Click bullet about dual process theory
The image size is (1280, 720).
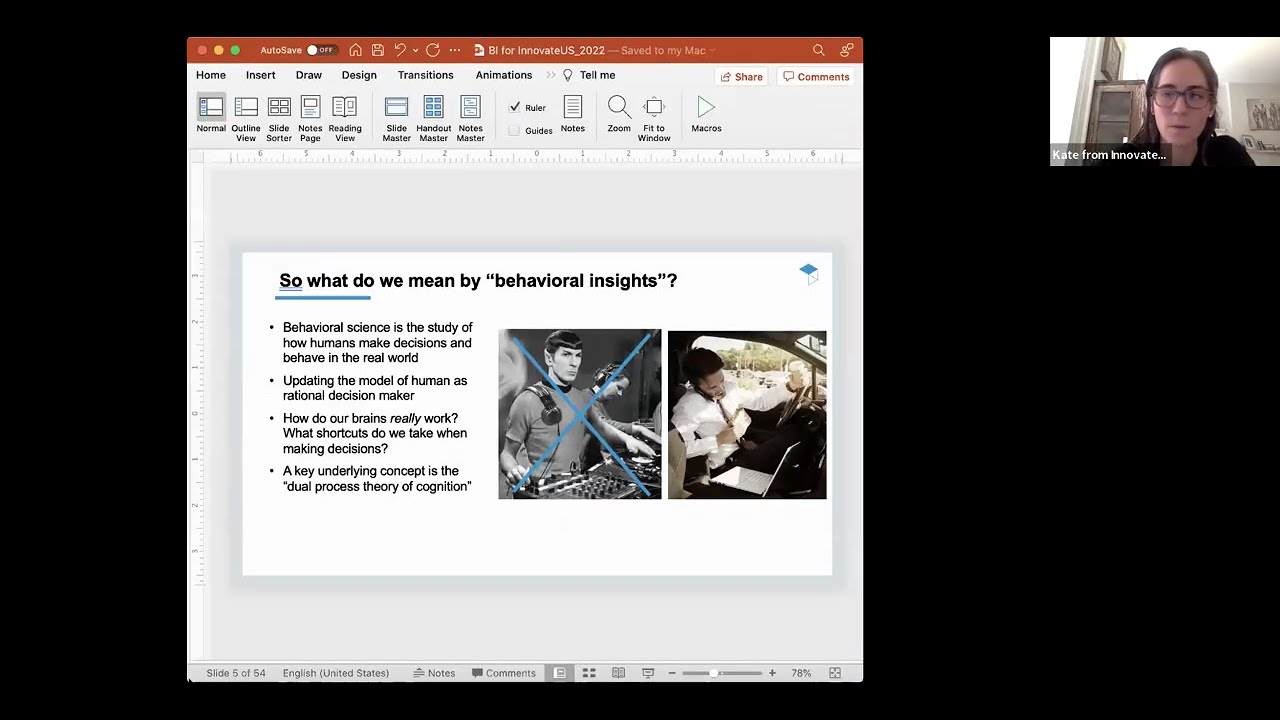point(377,479)
